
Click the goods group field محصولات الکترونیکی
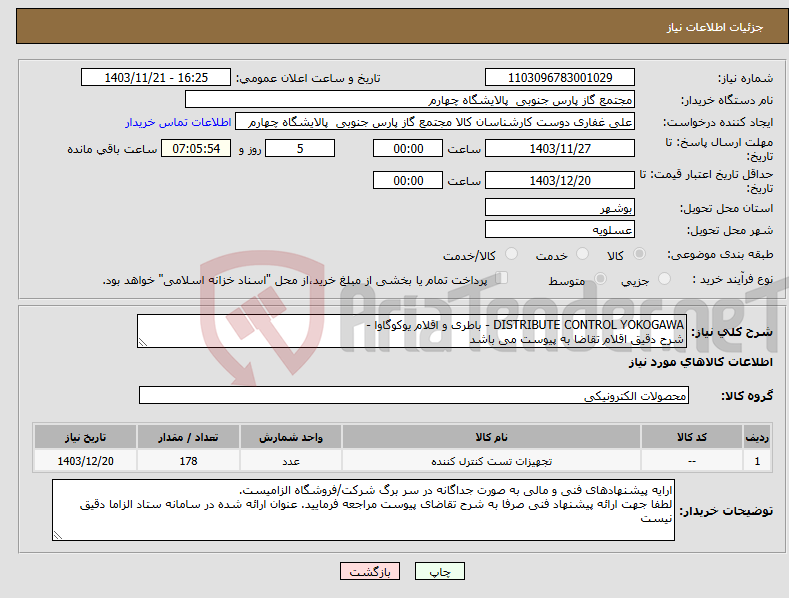414,396
